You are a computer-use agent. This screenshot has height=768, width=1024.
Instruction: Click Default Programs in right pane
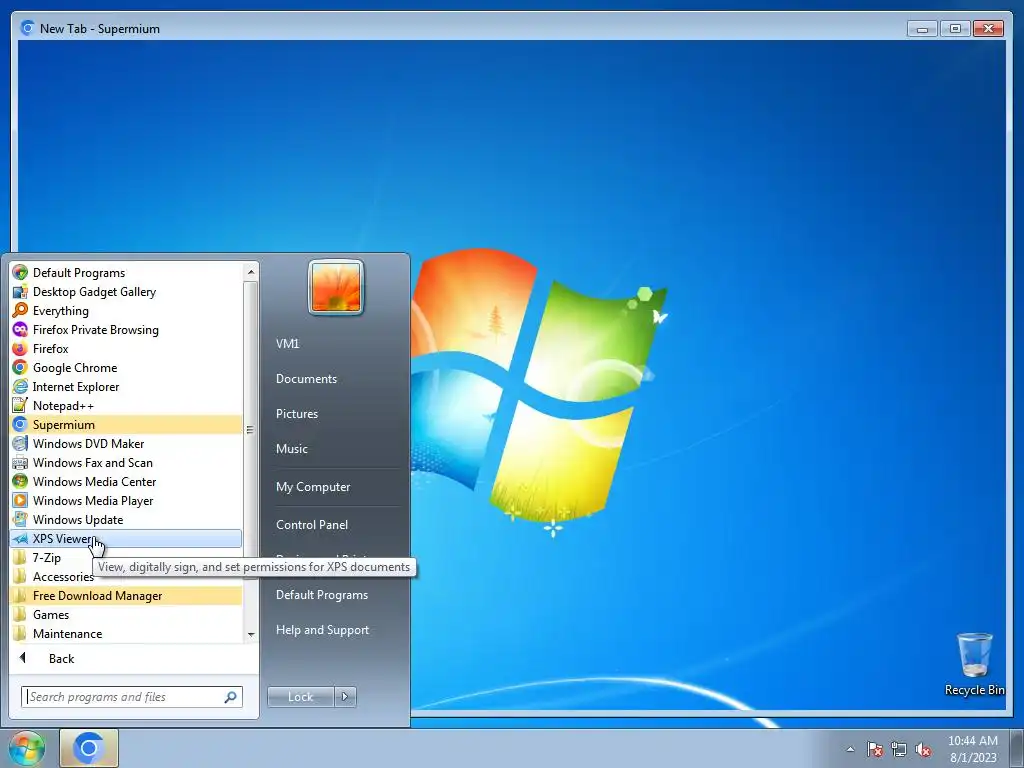(x=321, y=595)
